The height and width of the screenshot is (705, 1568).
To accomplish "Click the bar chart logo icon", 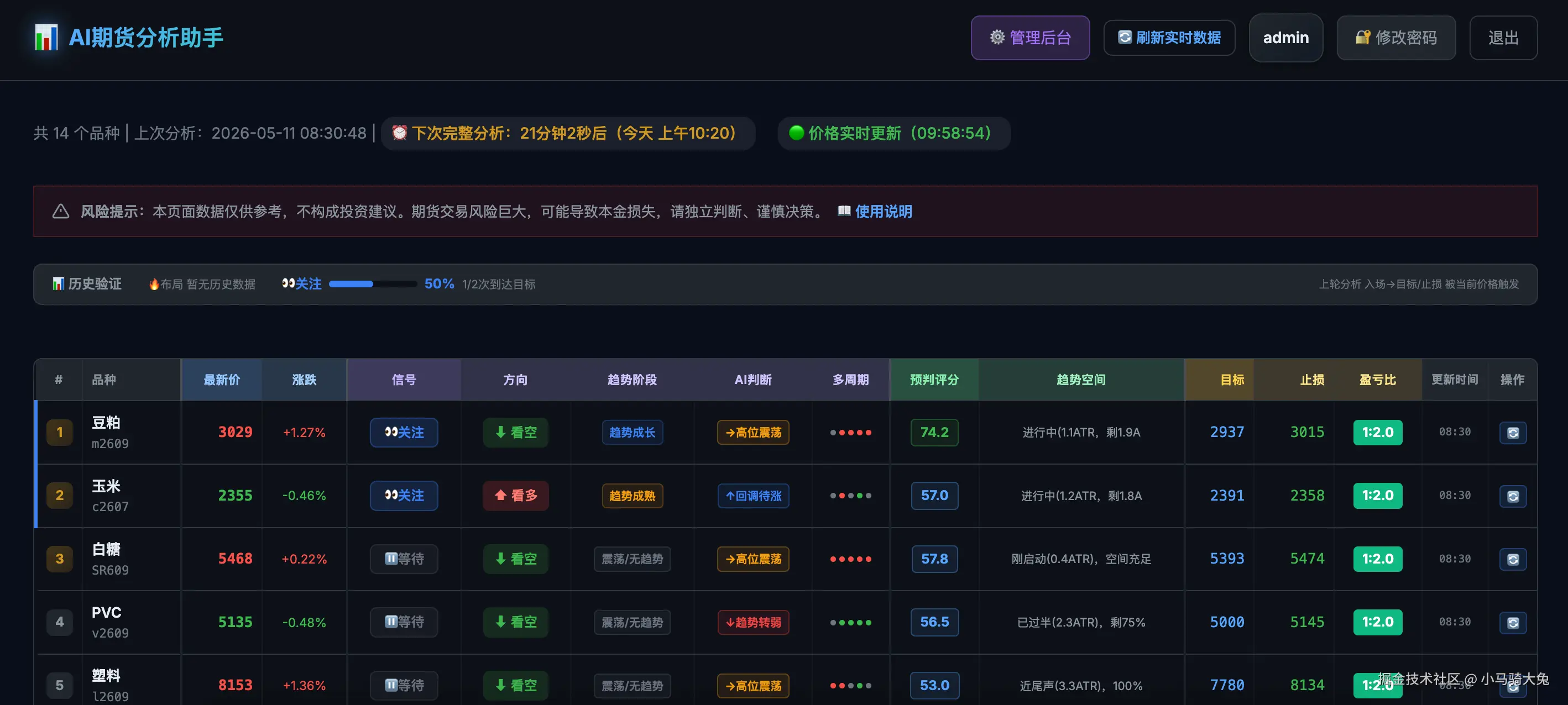I will click(46, 38).
